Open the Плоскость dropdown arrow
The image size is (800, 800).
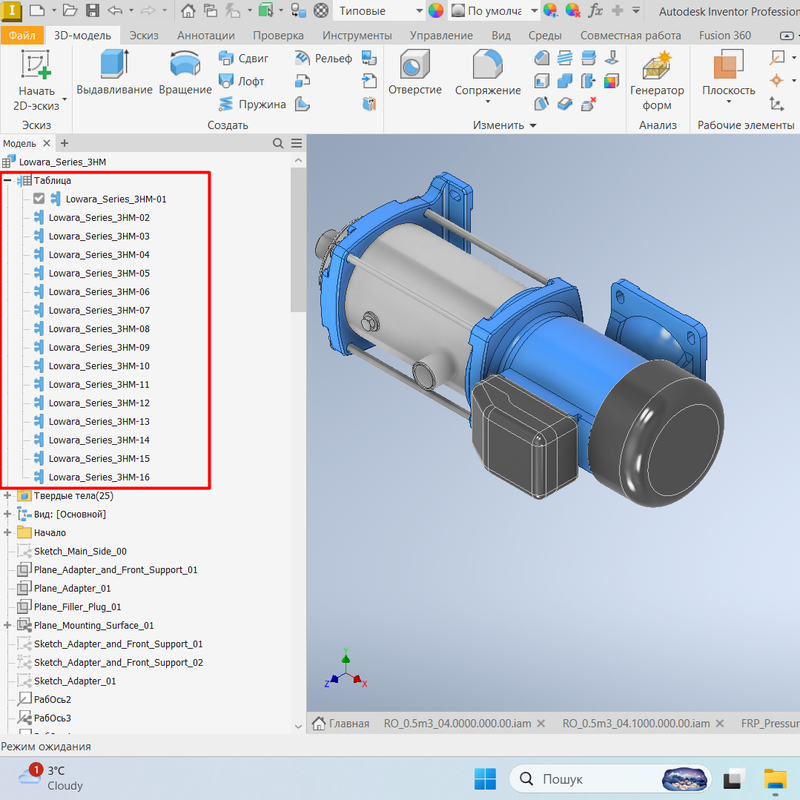click(x=729, y=102)
